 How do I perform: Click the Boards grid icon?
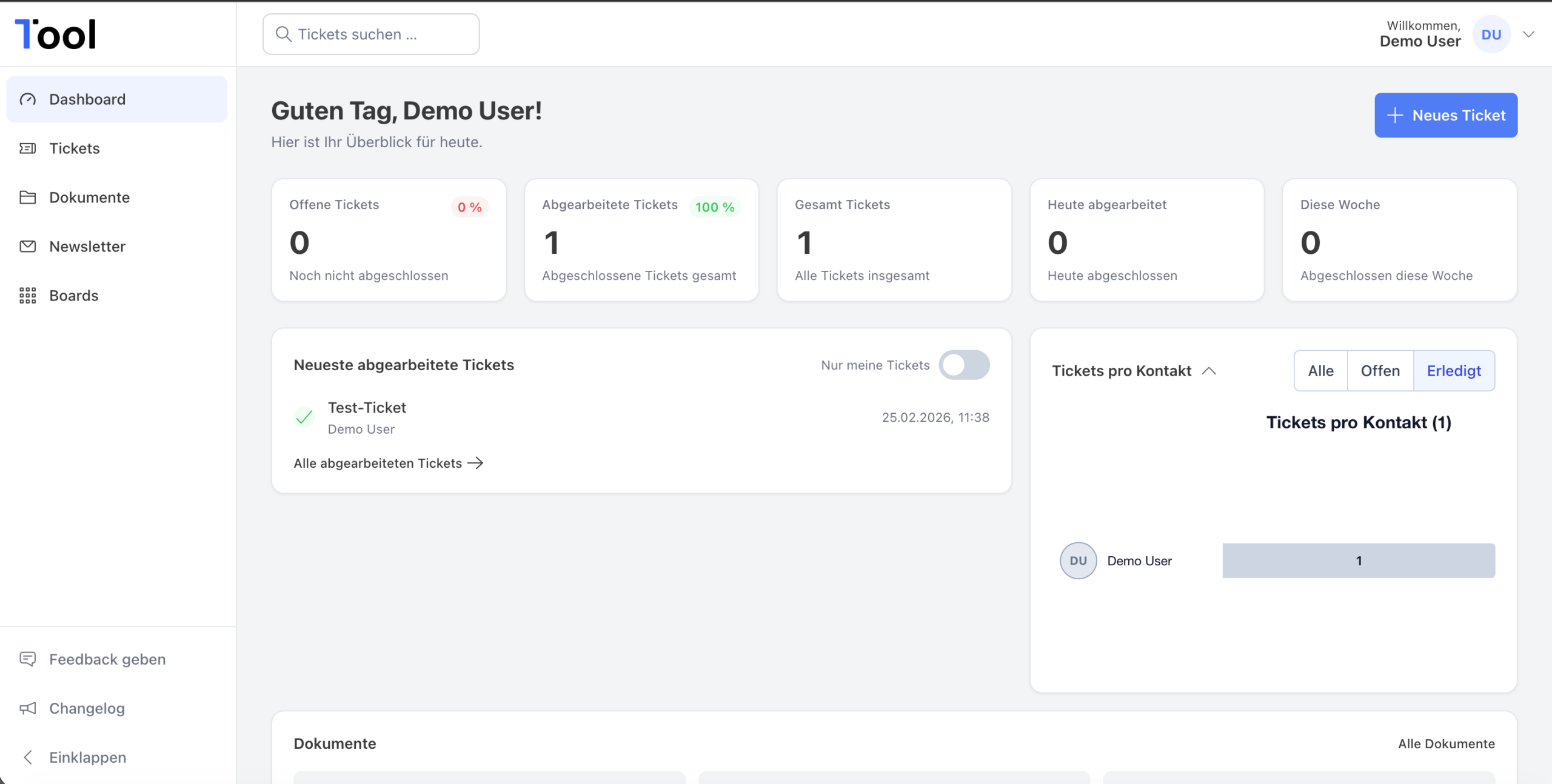click(28, 296)
